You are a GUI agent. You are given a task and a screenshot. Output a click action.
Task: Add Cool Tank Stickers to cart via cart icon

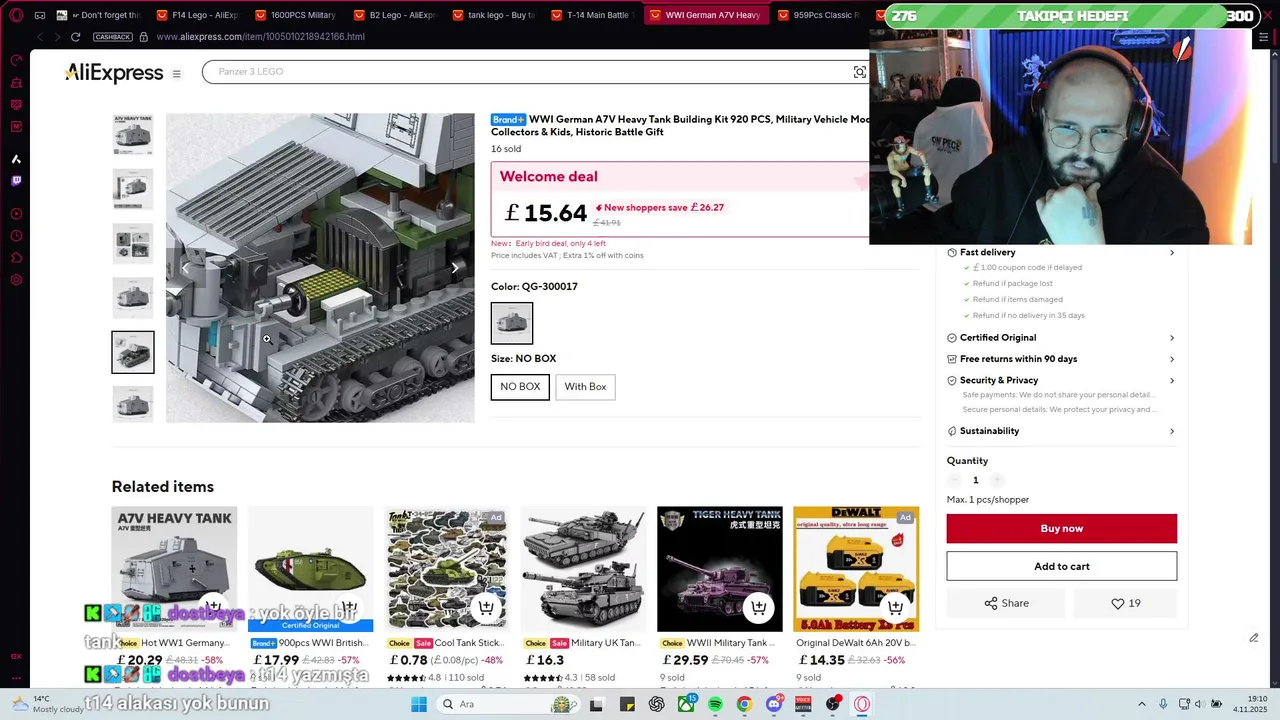(x=486, y=607)
